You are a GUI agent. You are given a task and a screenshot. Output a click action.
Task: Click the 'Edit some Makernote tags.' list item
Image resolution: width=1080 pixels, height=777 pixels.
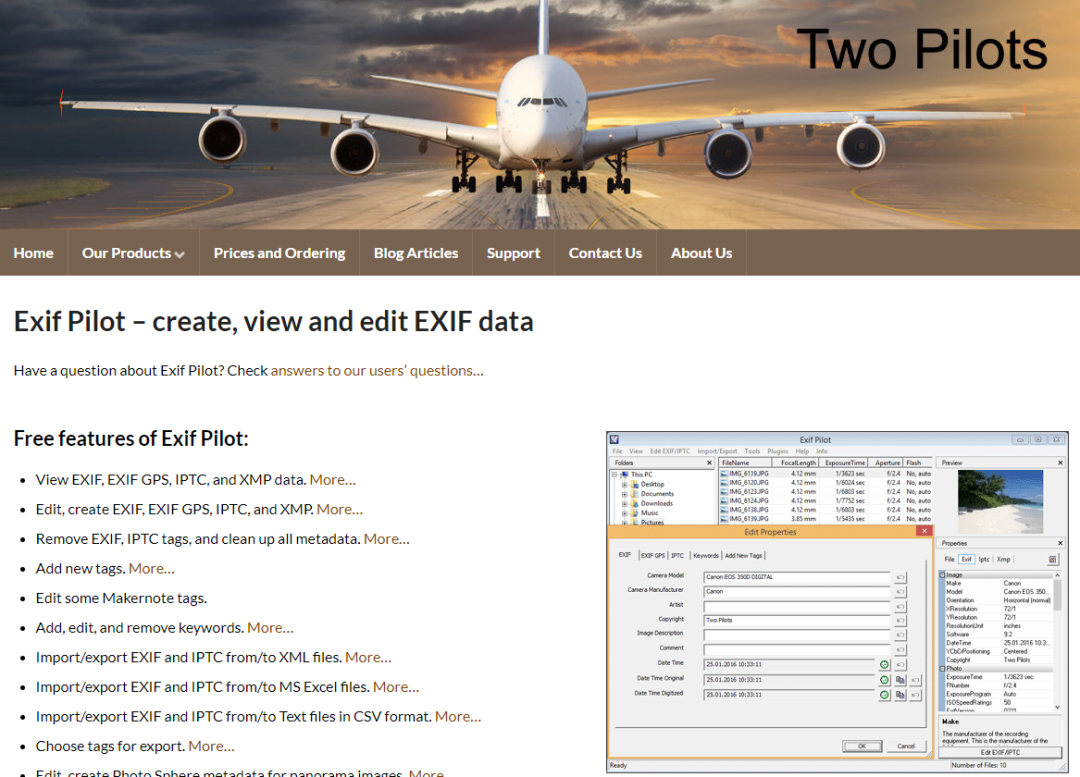coord(121,598)
